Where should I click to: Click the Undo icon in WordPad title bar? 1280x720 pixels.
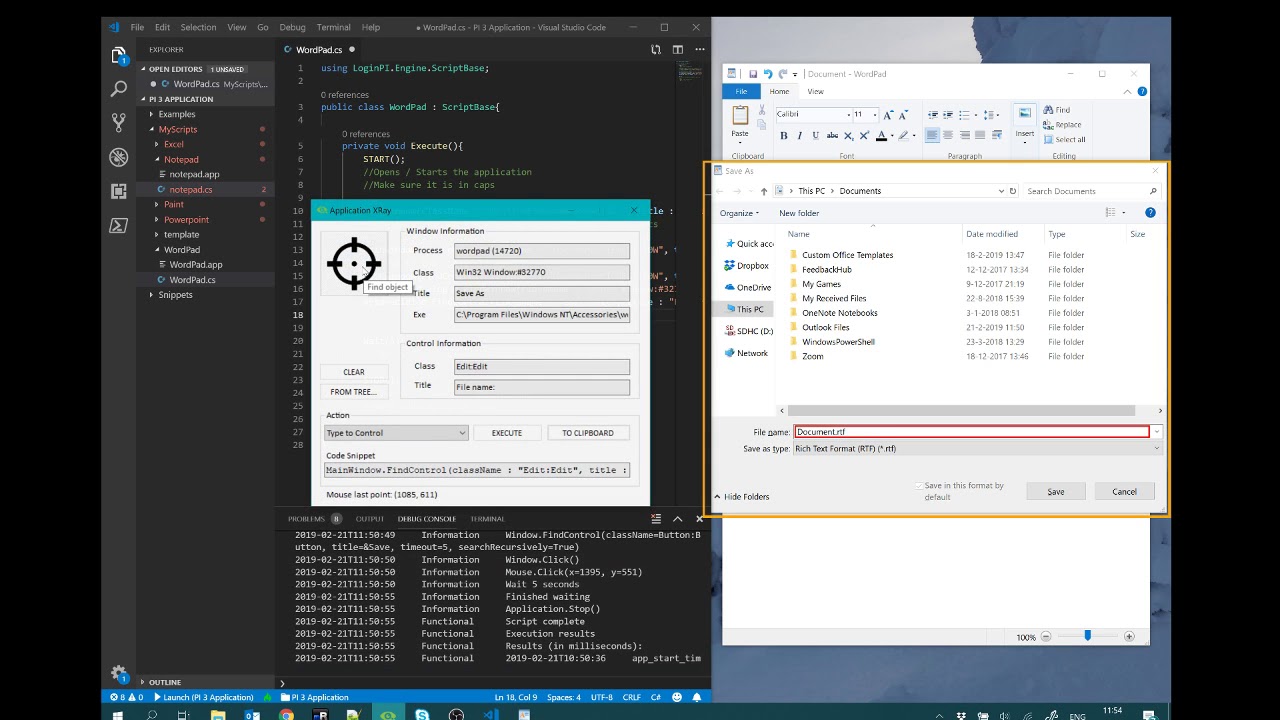coord(767,74)
